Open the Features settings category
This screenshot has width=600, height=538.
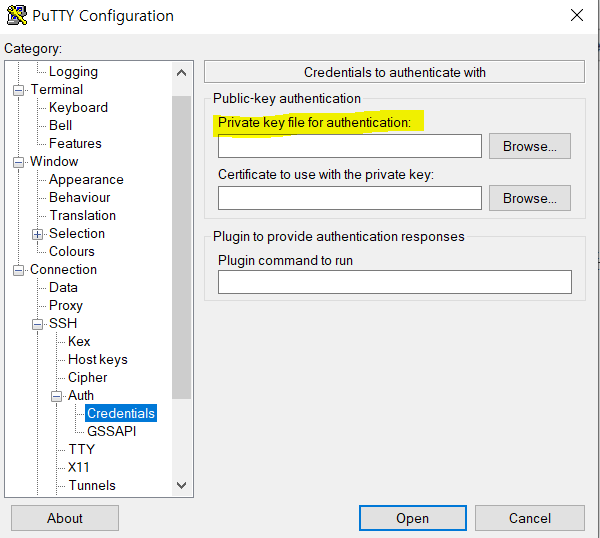75,143
